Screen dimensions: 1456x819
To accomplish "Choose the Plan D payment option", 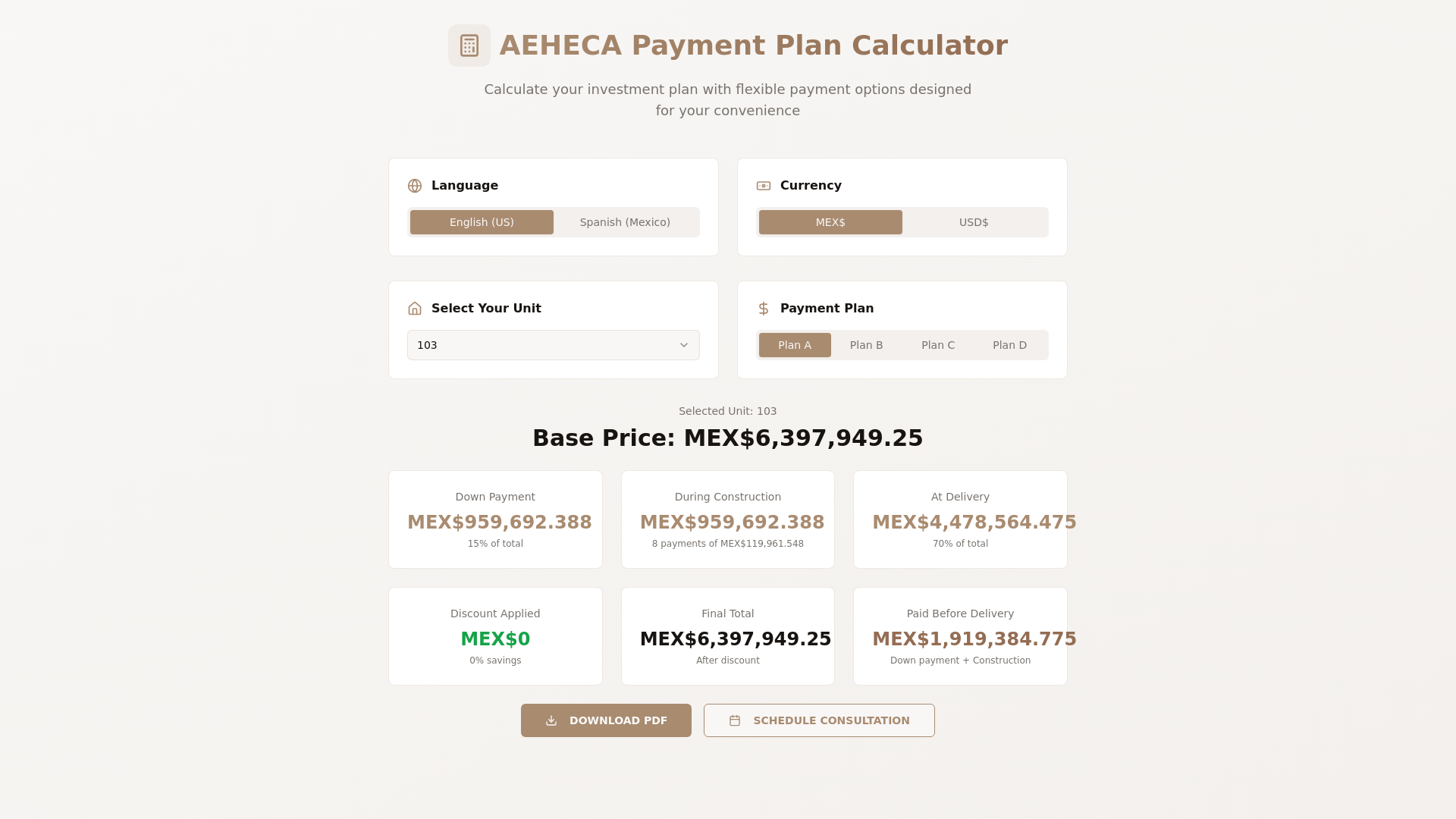I will coord(1009,345).
